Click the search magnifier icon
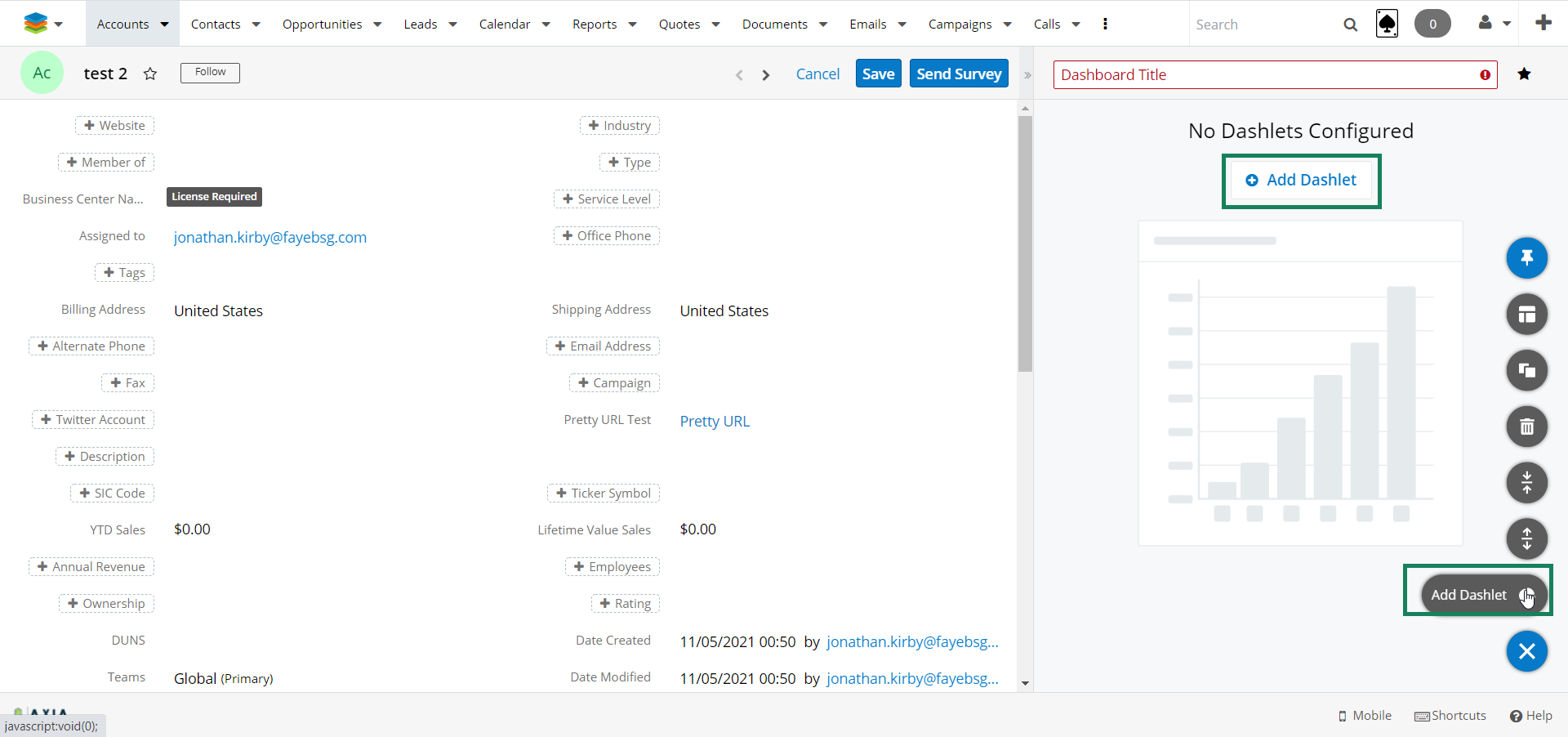 (1350, 25)
